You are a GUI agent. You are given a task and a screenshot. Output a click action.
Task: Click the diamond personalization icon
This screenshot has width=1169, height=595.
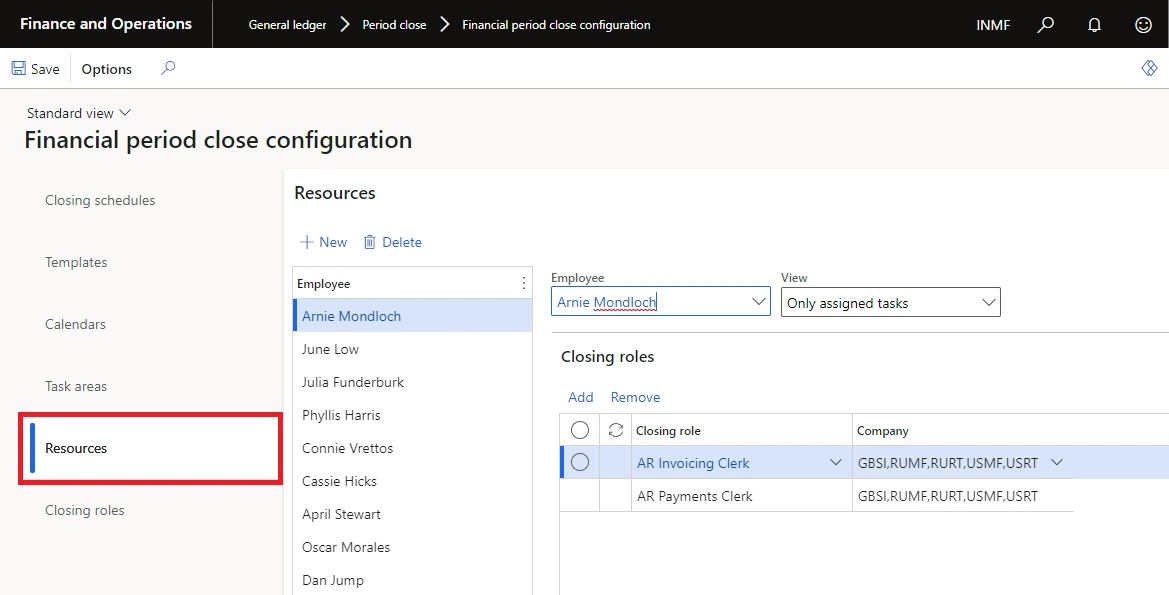(x=1149, y=69)
